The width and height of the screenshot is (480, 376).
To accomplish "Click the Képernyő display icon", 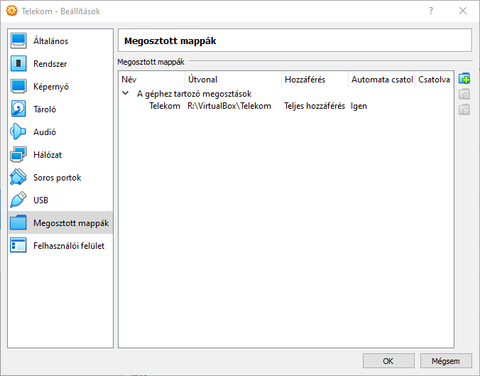I will (x=18, y=86).
